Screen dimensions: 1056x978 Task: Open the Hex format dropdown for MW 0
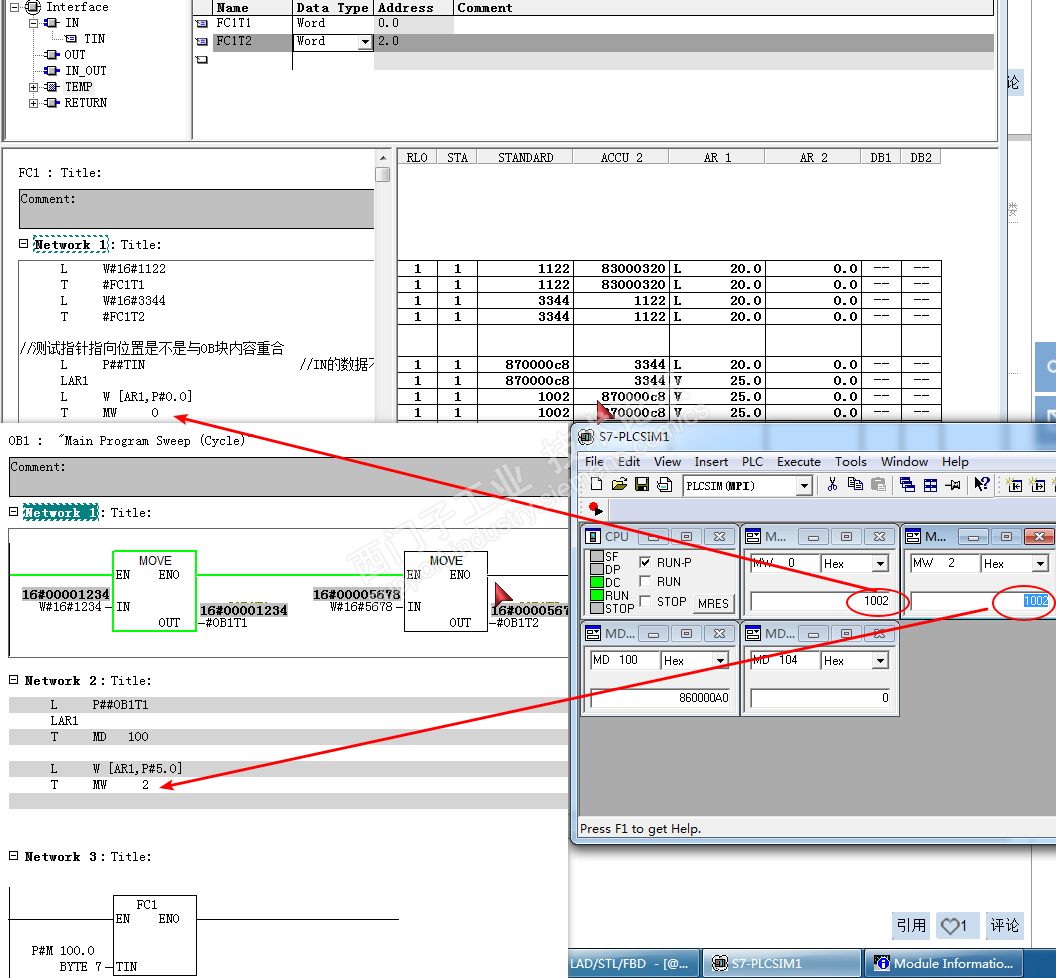click(880, 563)
